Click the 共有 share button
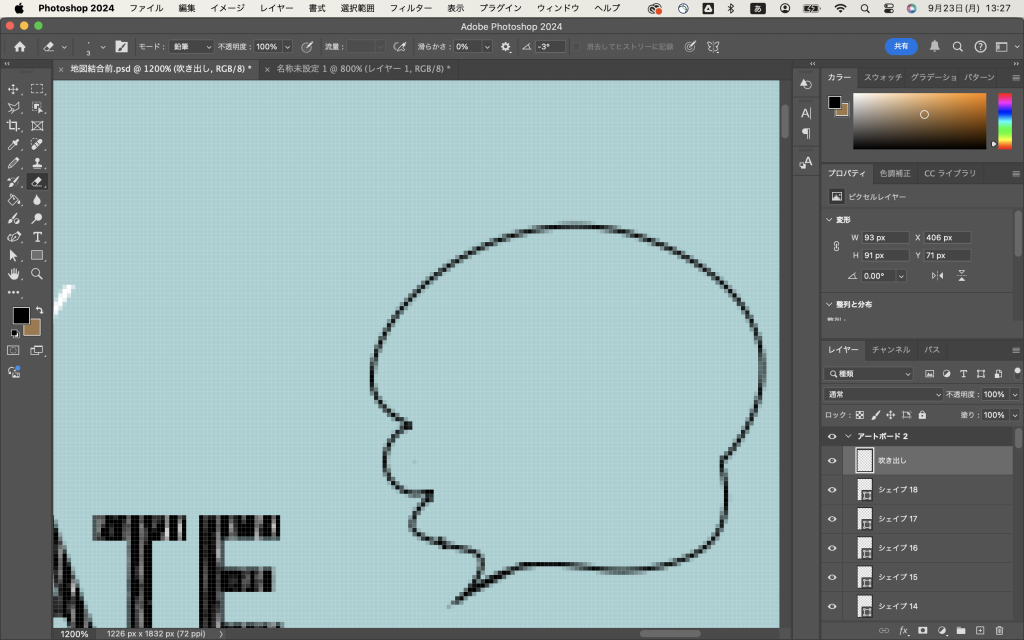 pyautogui.click(x=900, y=47)
